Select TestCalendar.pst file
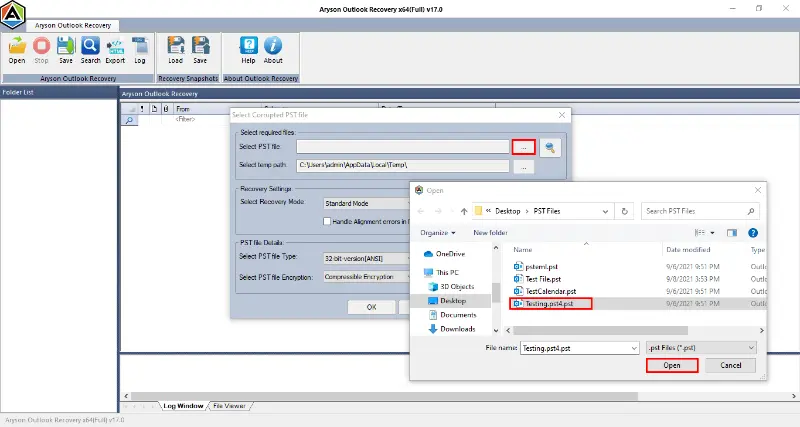This screenshot has width=800, height=427. point(544,291)
